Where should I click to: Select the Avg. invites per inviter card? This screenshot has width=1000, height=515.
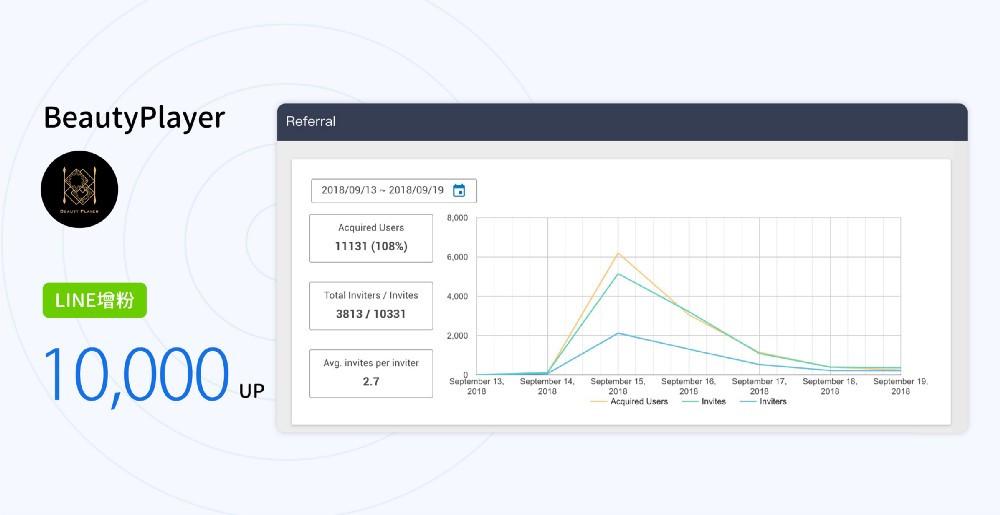pyautogui.click(x=371, y=374)
